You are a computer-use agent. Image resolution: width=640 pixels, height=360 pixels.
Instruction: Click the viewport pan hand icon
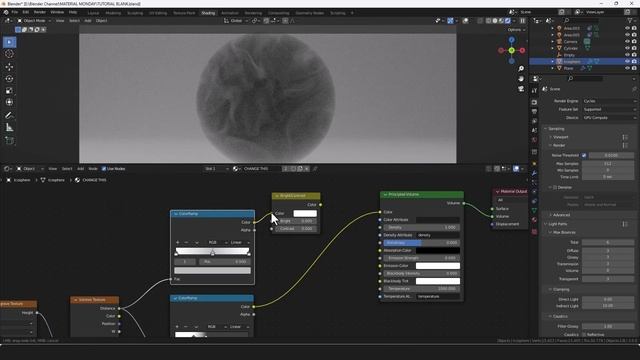[x=521, y=78]
